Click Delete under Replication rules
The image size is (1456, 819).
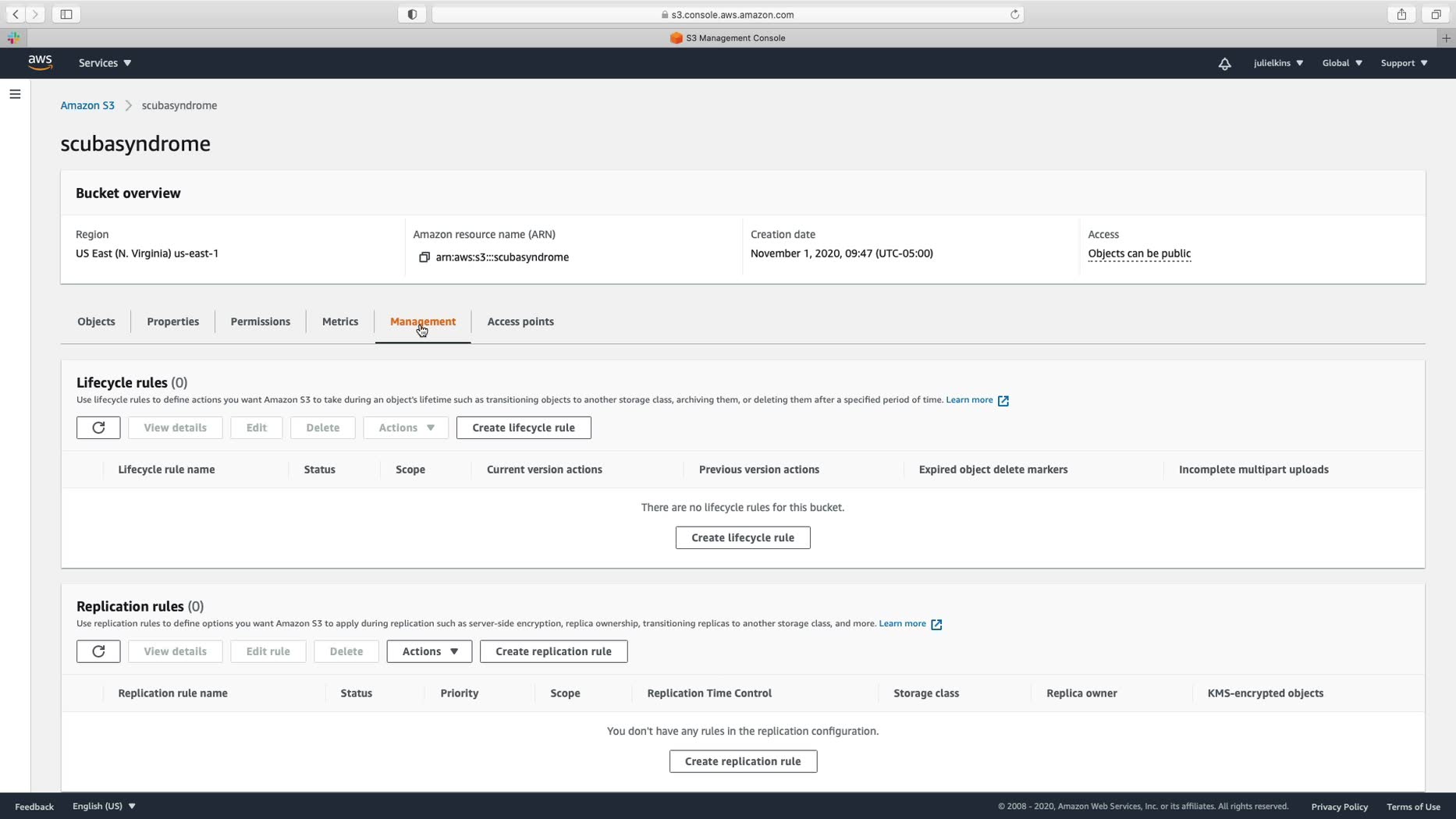click(346, 651)
